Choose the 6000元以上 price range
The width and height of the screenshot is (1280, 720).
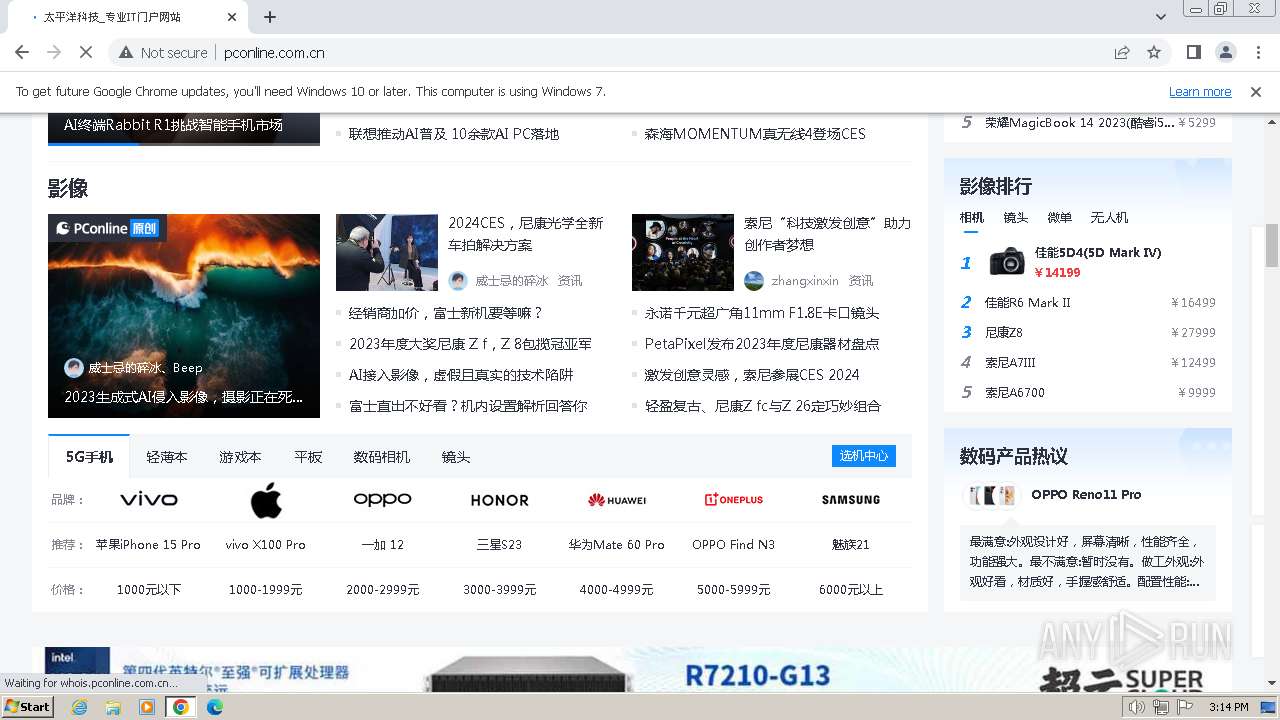point(851,590)
